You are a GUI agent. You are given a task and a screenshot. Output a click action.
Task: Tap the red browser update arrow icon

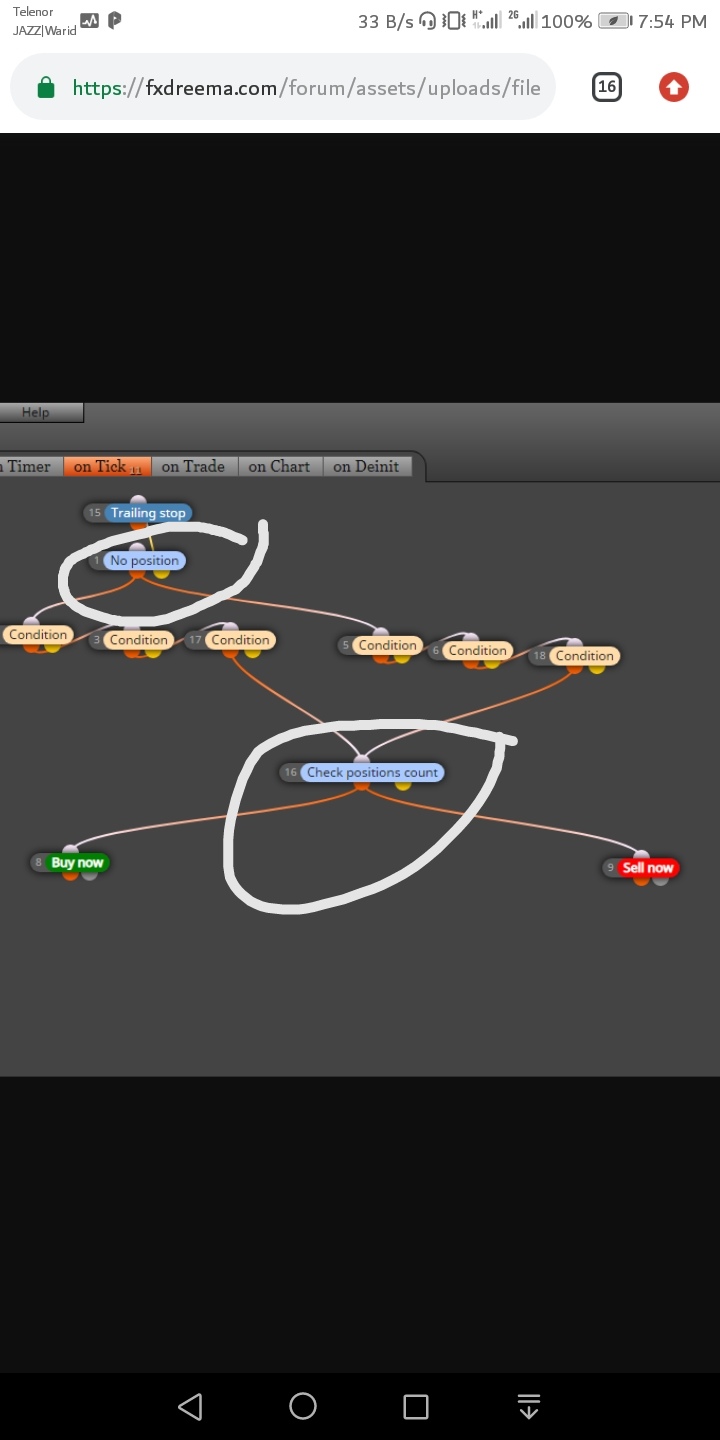[674, 87]
